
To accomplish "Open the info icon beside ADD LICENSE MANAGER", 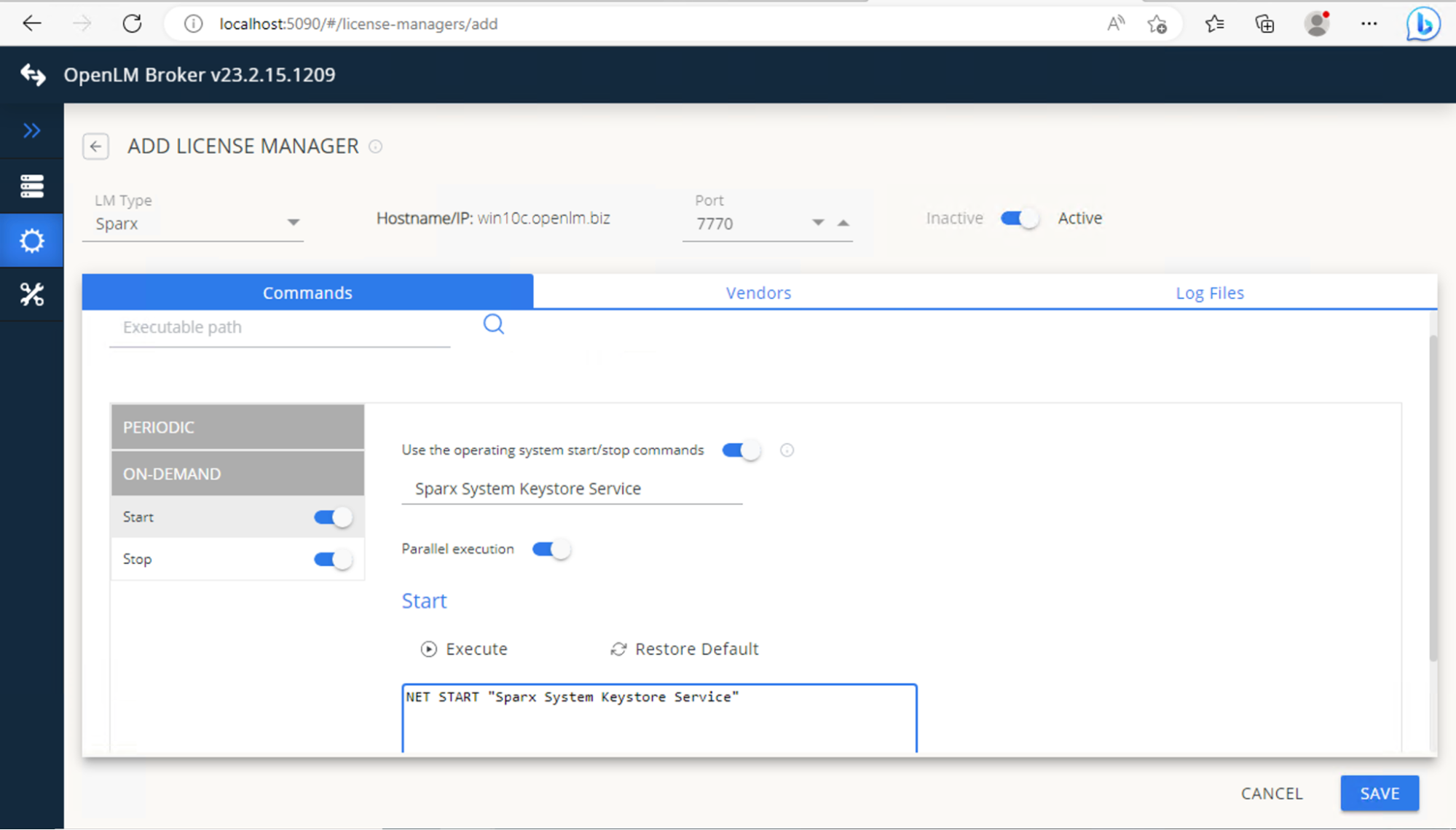I will click(375, 146).
